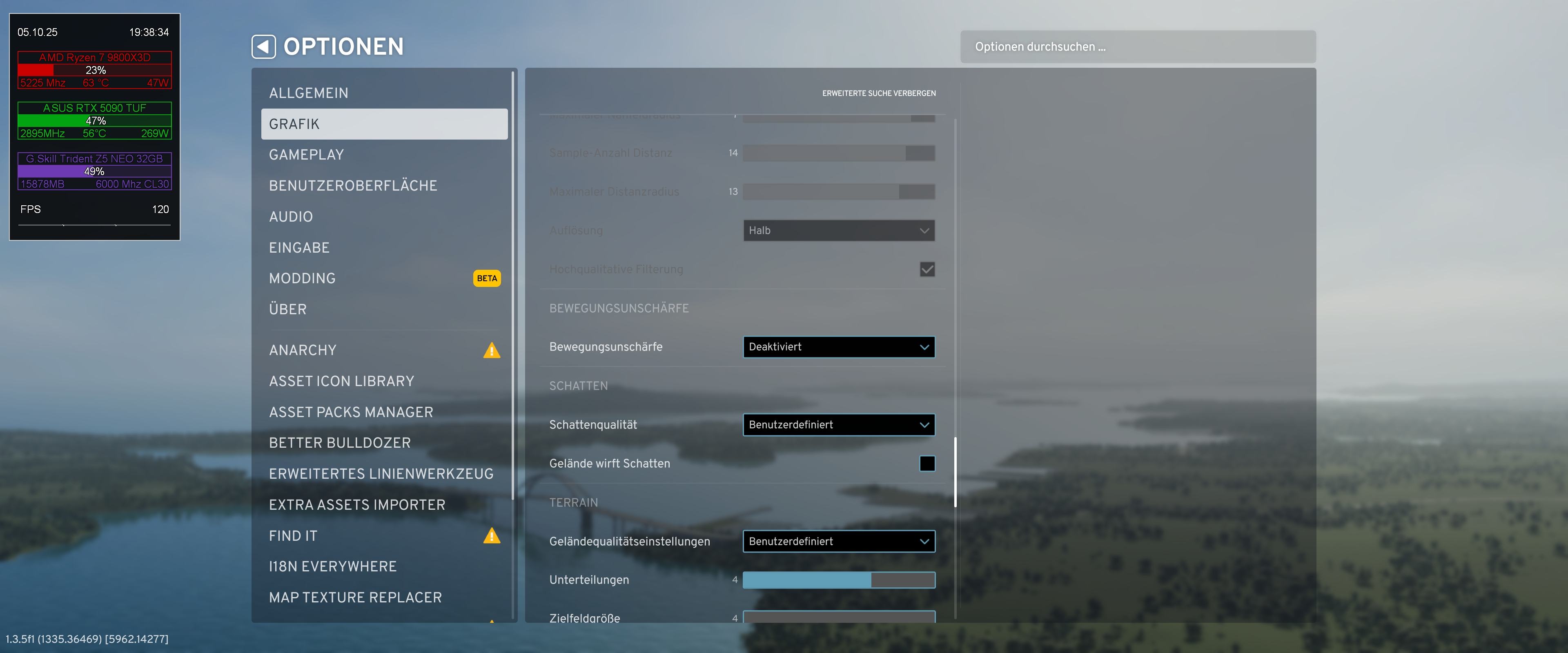Viewport: 1568px width, 653px height.
Task: Open the ASSET ICON LIBRARY settings
Action: tap(341, 381)
